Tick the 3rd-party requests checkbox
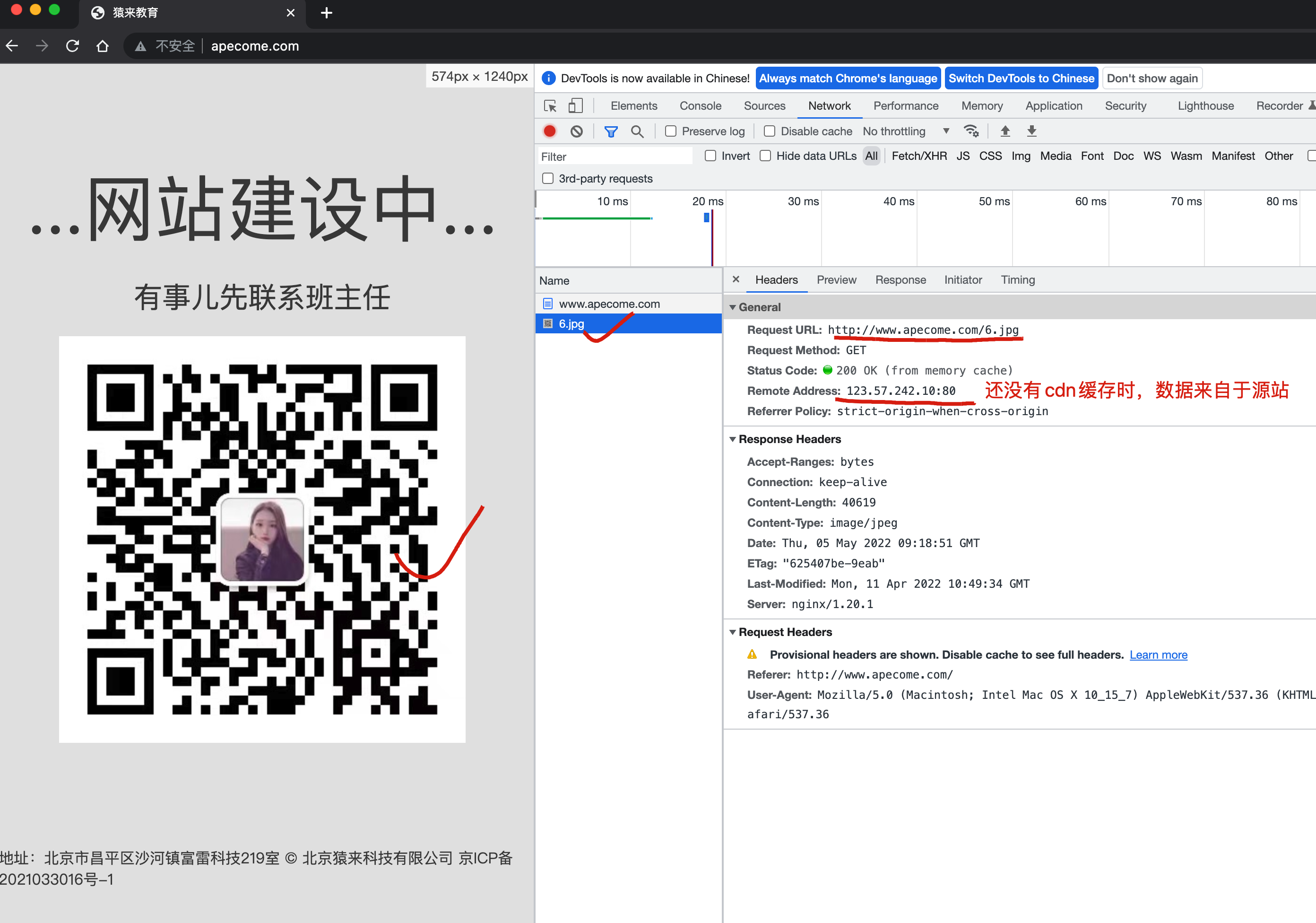The image size is (1316, 923). (548, 178)
